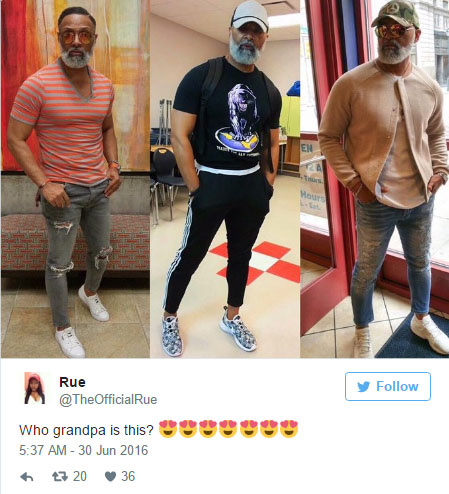
Task: Click the reply arrow icon
Action: coord(27,477)
